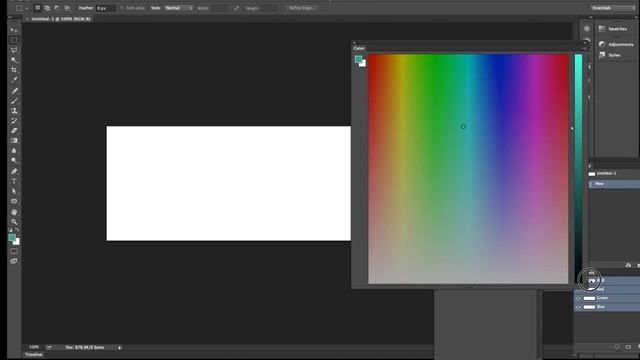Click the Refine Edge button
The width and height of the screenshot is (640, 360).
302,8
